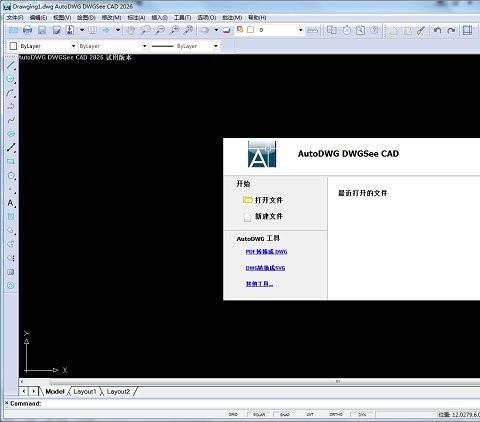
Task: Click the tab scroll right arrow
Action: 34,391
